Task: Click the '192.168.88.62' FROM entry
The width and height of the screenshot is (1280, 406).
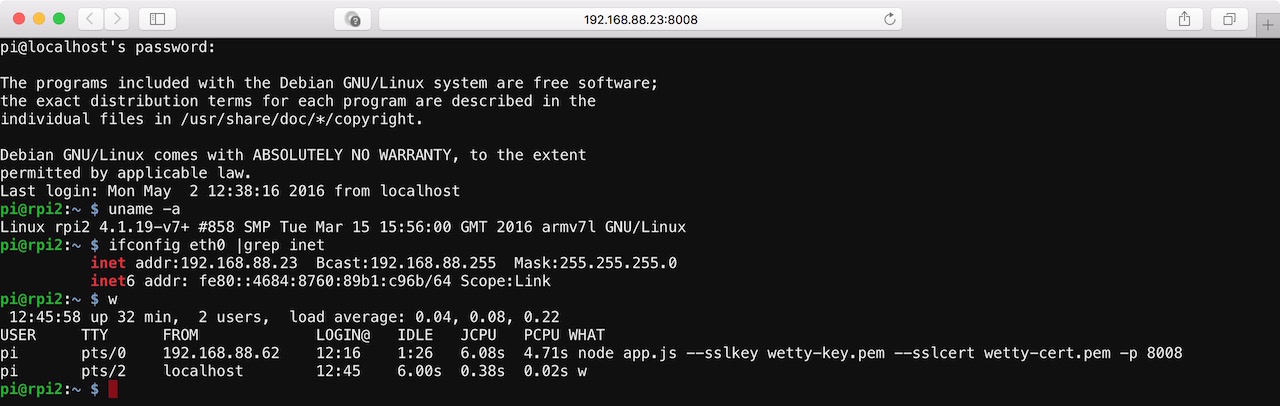Action: pyautogui.click(x=221, y=353)
